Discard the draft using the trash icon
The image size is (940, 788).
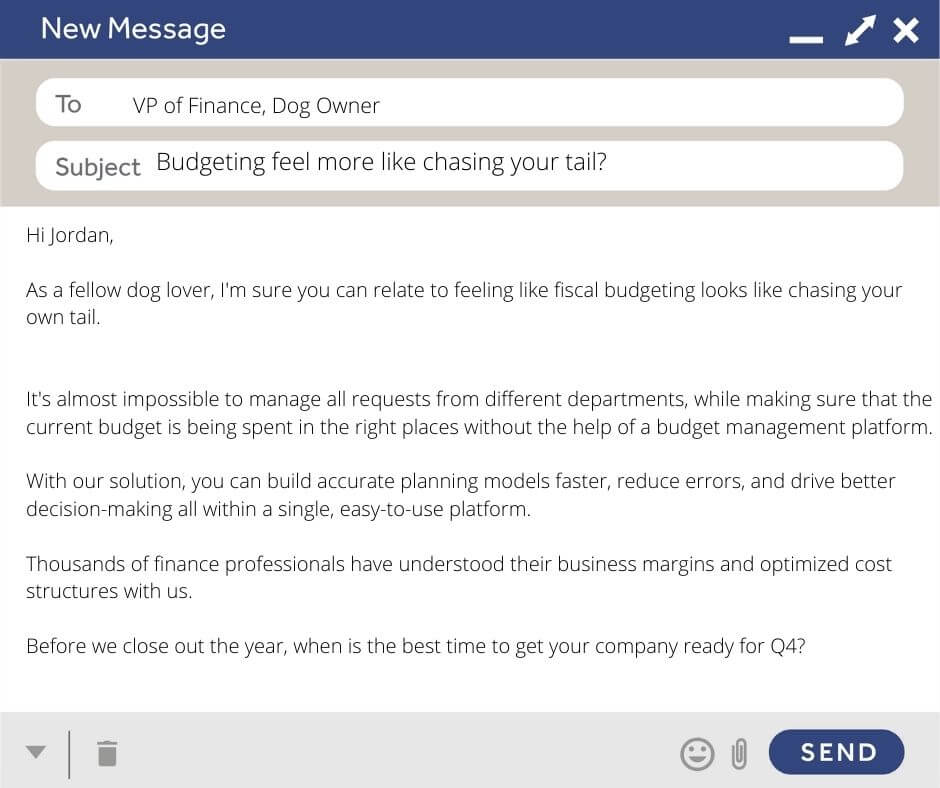click(107, 753)
